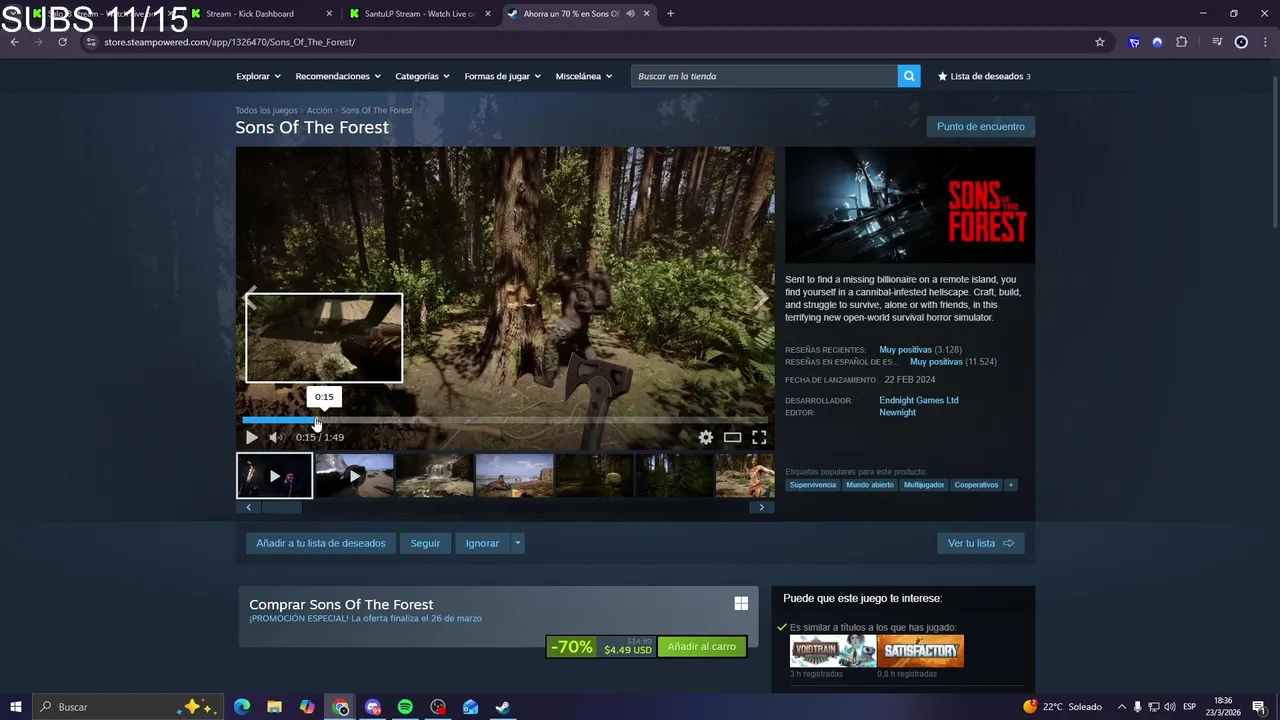This screenshot has height=720, width=1280.
Task: Open Microsoft Edge from taskbar
Action: (242, 707)
